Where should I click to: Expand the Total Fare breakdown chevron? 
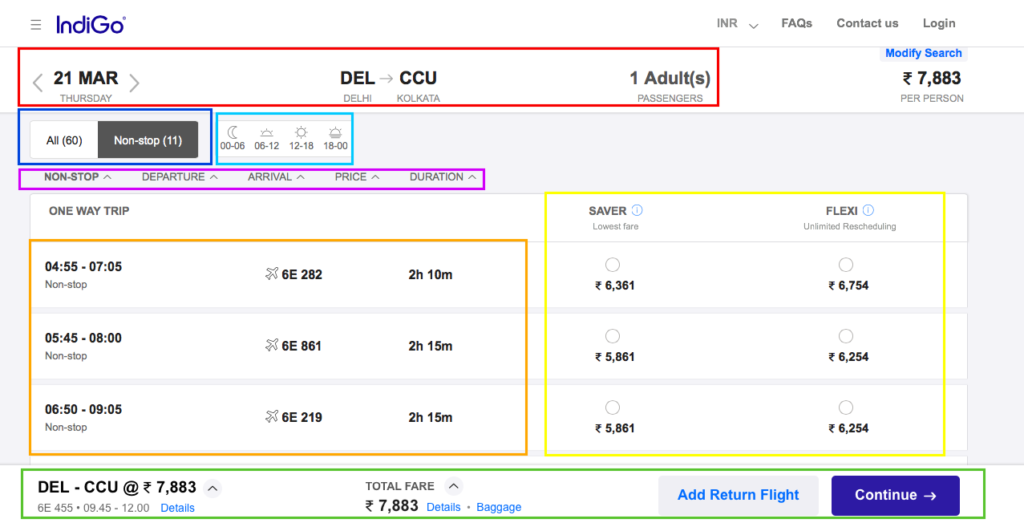tap(453, 487)
